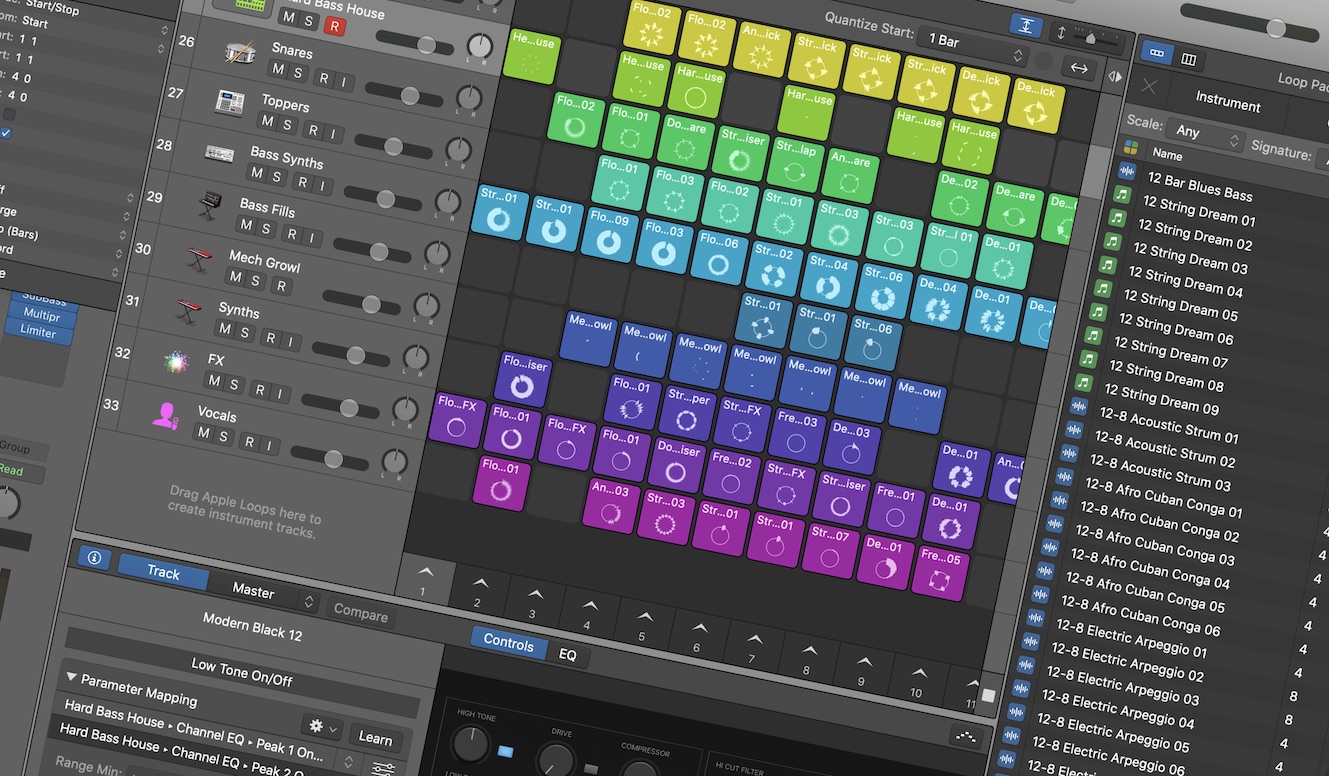
Task: Click the Bass Fills track keyboard icon
Action: pyautogui.click(x=209, y=207)
